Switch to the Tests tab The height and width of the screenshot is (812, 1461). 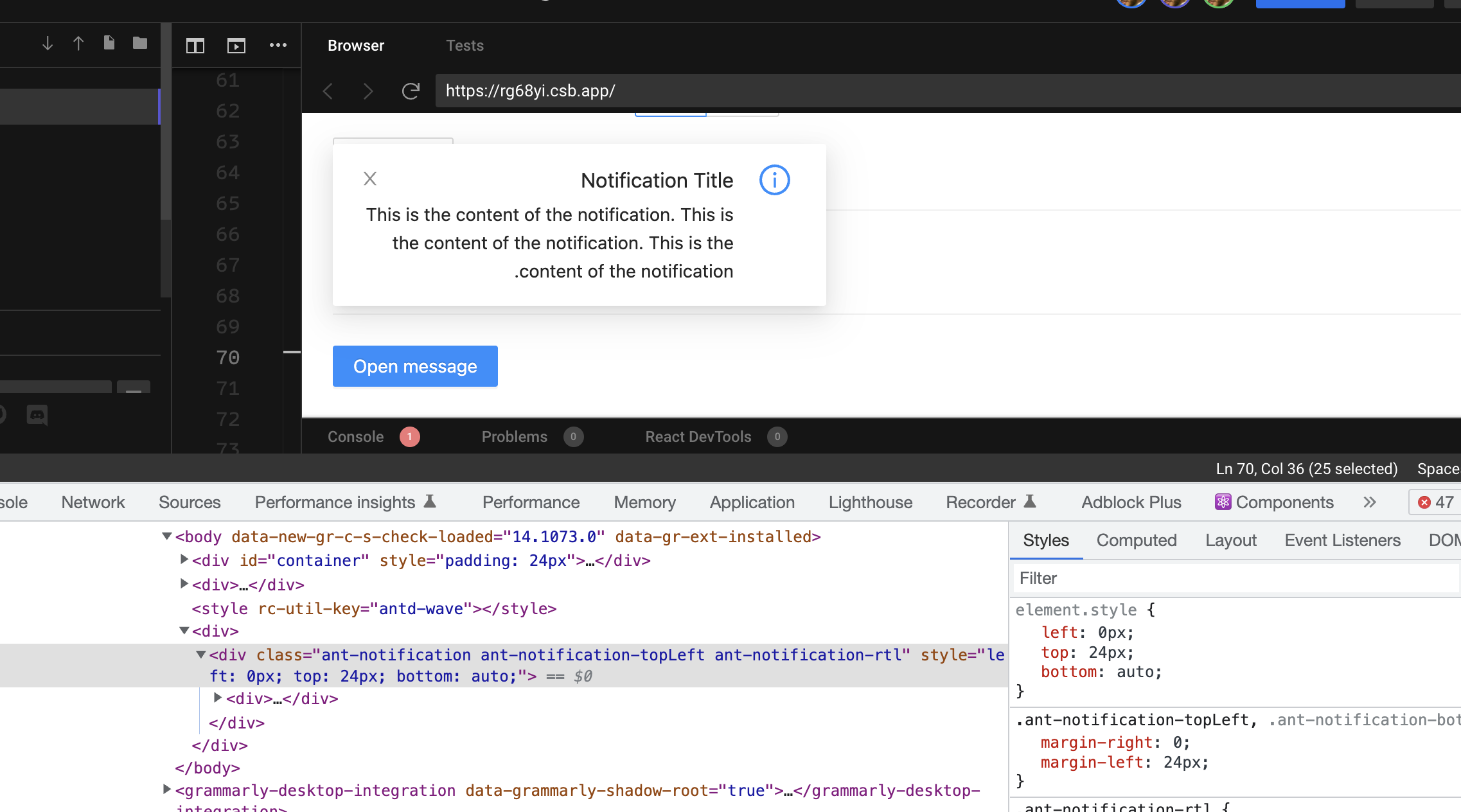[465, 46]
